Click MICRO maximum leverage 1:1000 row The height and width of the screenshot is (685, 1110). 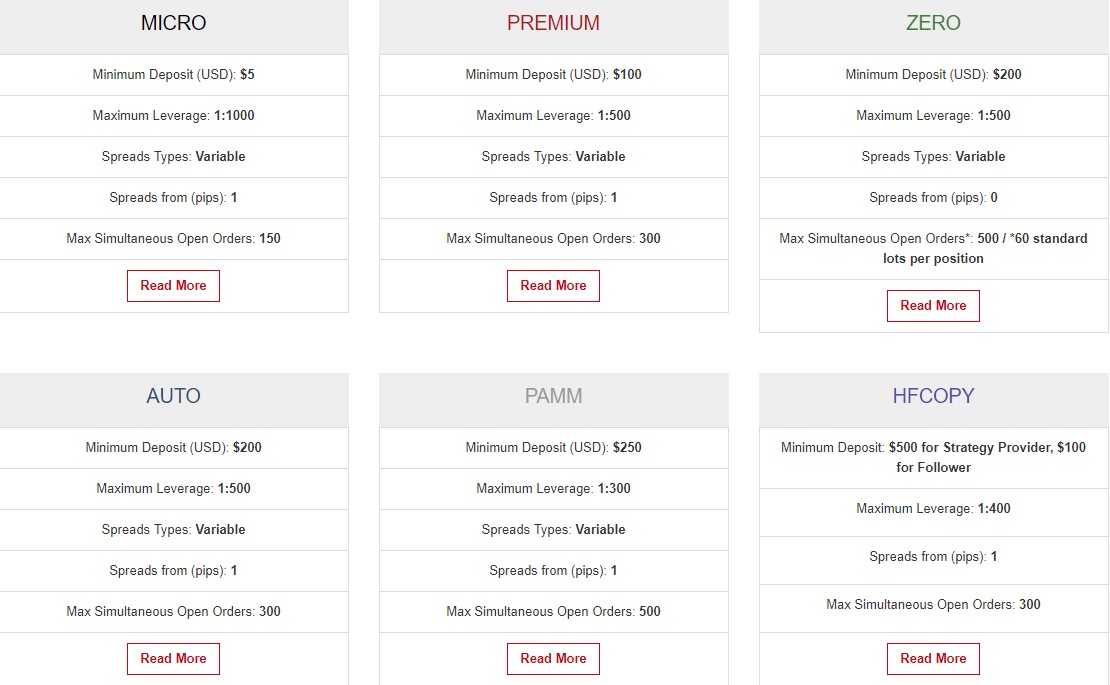(173, 116)
